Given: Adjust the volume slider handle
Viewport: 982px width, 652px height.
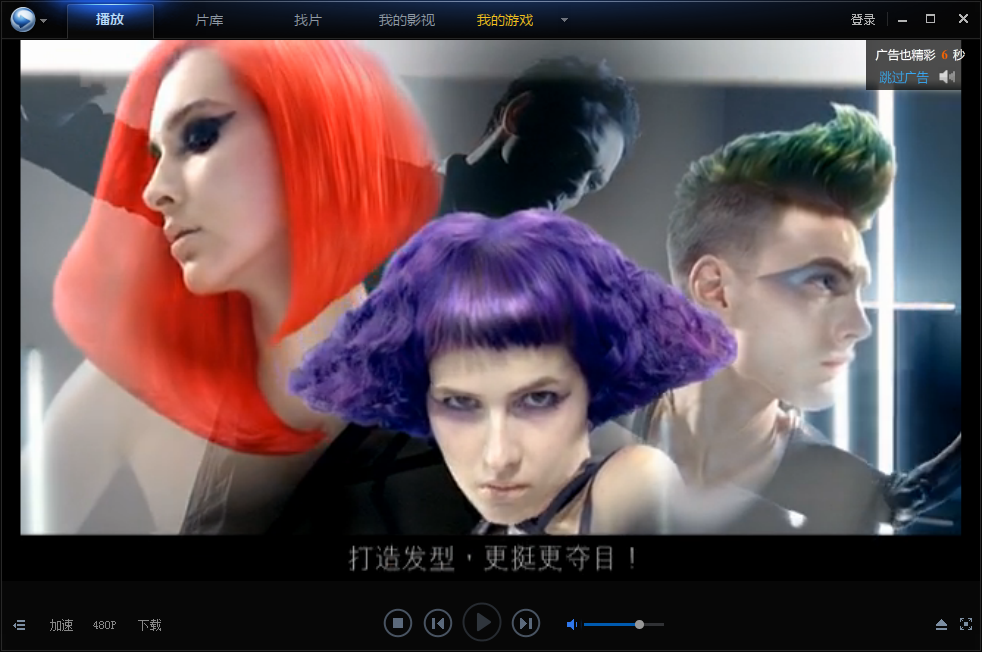Looking at the screenshot, I should tap(639, 624).
